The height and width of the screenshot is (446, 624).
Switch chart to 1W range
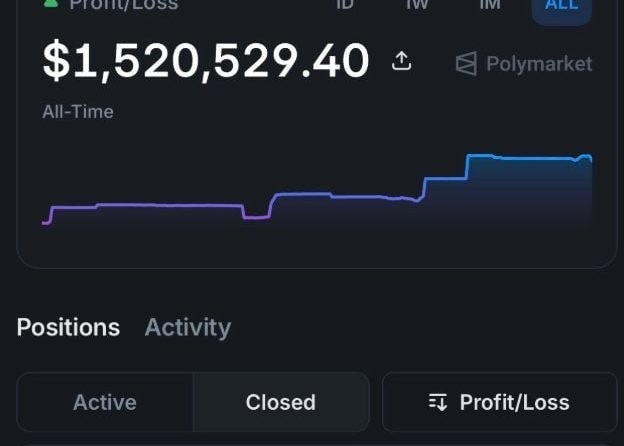pyautogui.click(x=417, y=5)
